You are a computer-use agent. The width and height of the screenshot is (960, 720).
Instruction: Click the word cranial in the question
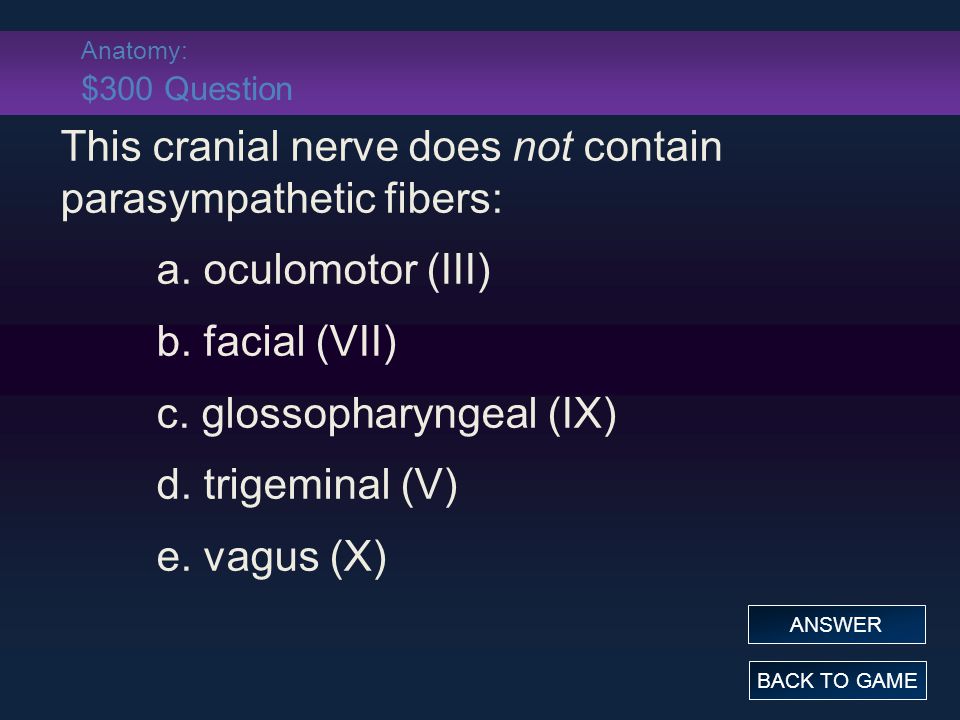point(216,147)
